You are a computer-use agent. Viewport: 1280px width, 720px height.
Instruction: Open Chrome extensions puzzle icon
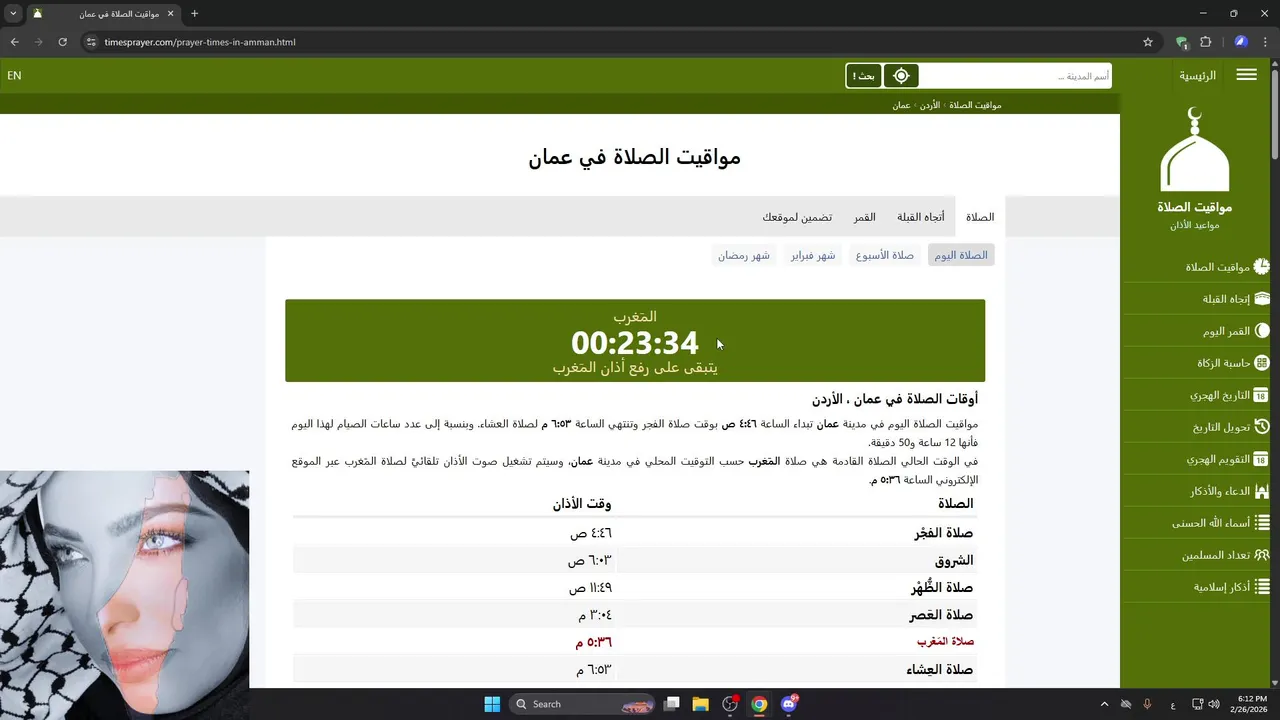pyautogui.click(x=1205, y=42)
